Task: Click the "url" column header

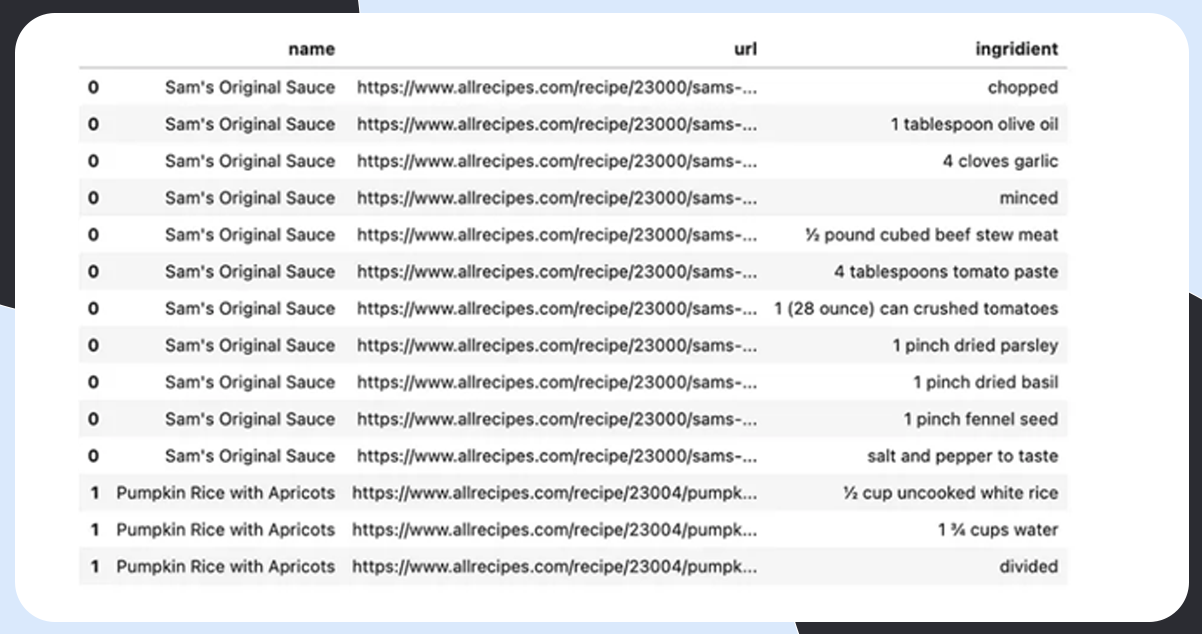Action: [745, 49]
